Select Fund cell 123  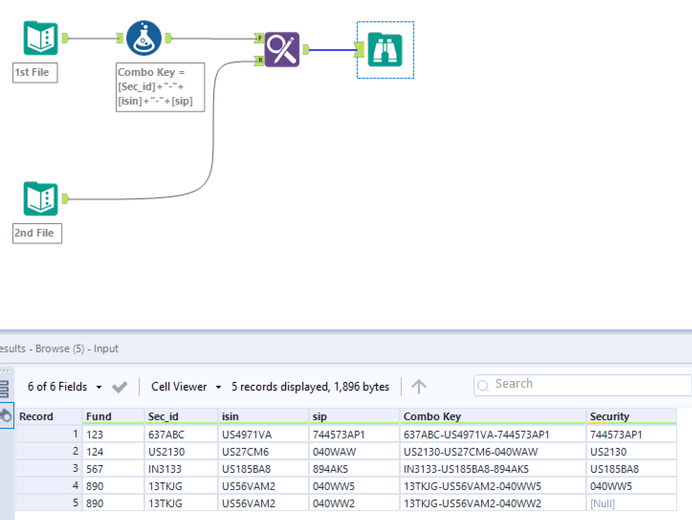coord(113,434)
